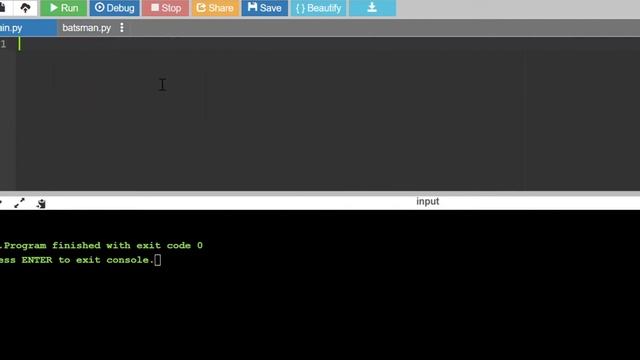Beautify the code formatting
The width and height of the screenshot is (640, 360).
(318, 8)
